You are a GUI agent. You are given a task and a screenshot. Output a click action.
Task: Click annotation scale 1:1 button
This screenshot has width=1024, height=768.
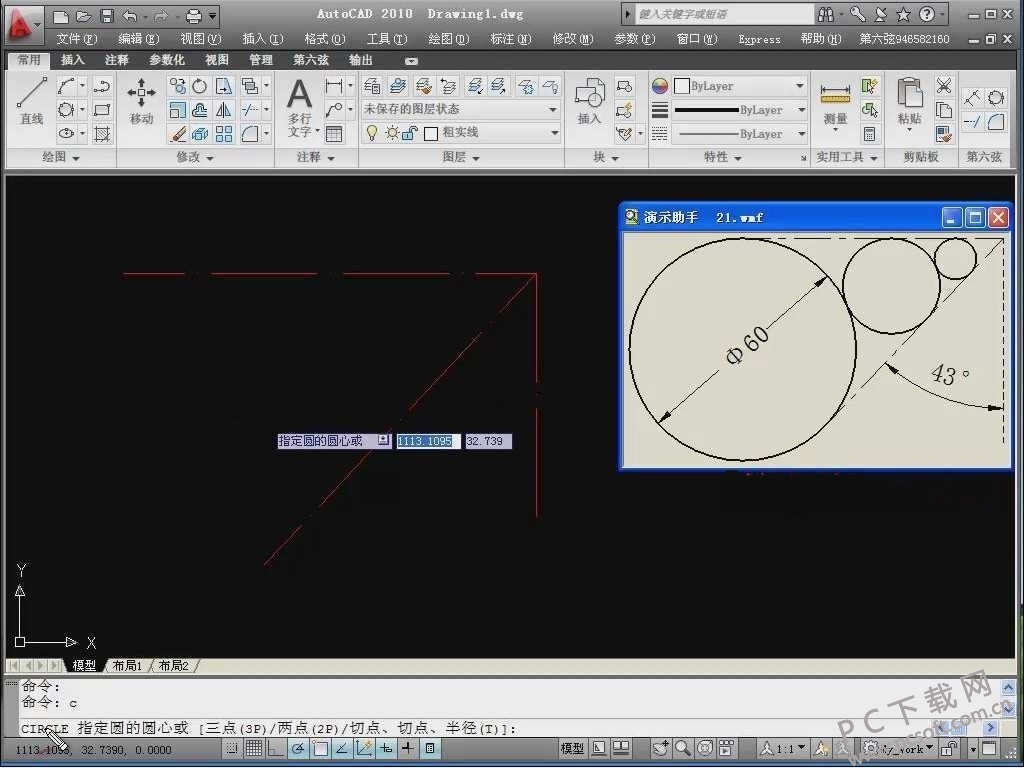[784, 748]
